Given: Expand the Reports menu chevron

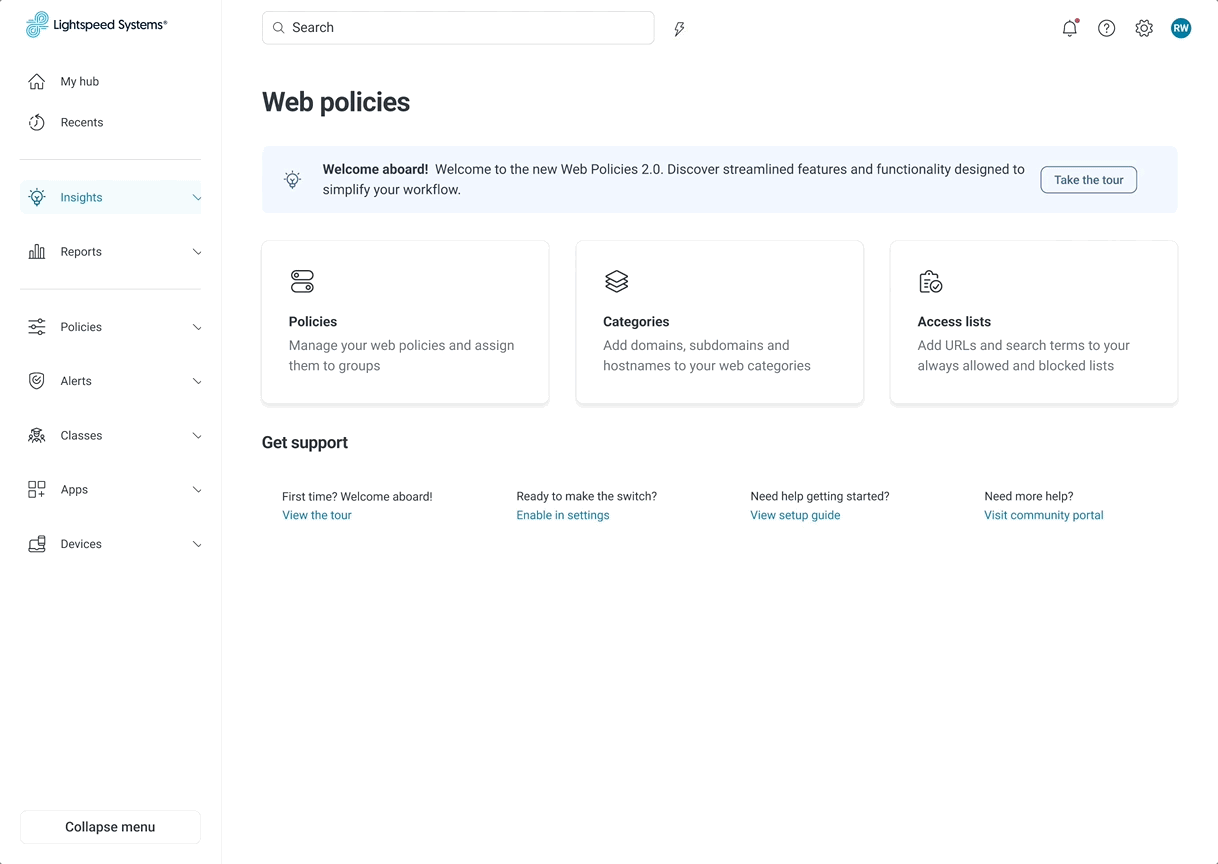Looking at the screenshot, I should [x=197, y=252].
